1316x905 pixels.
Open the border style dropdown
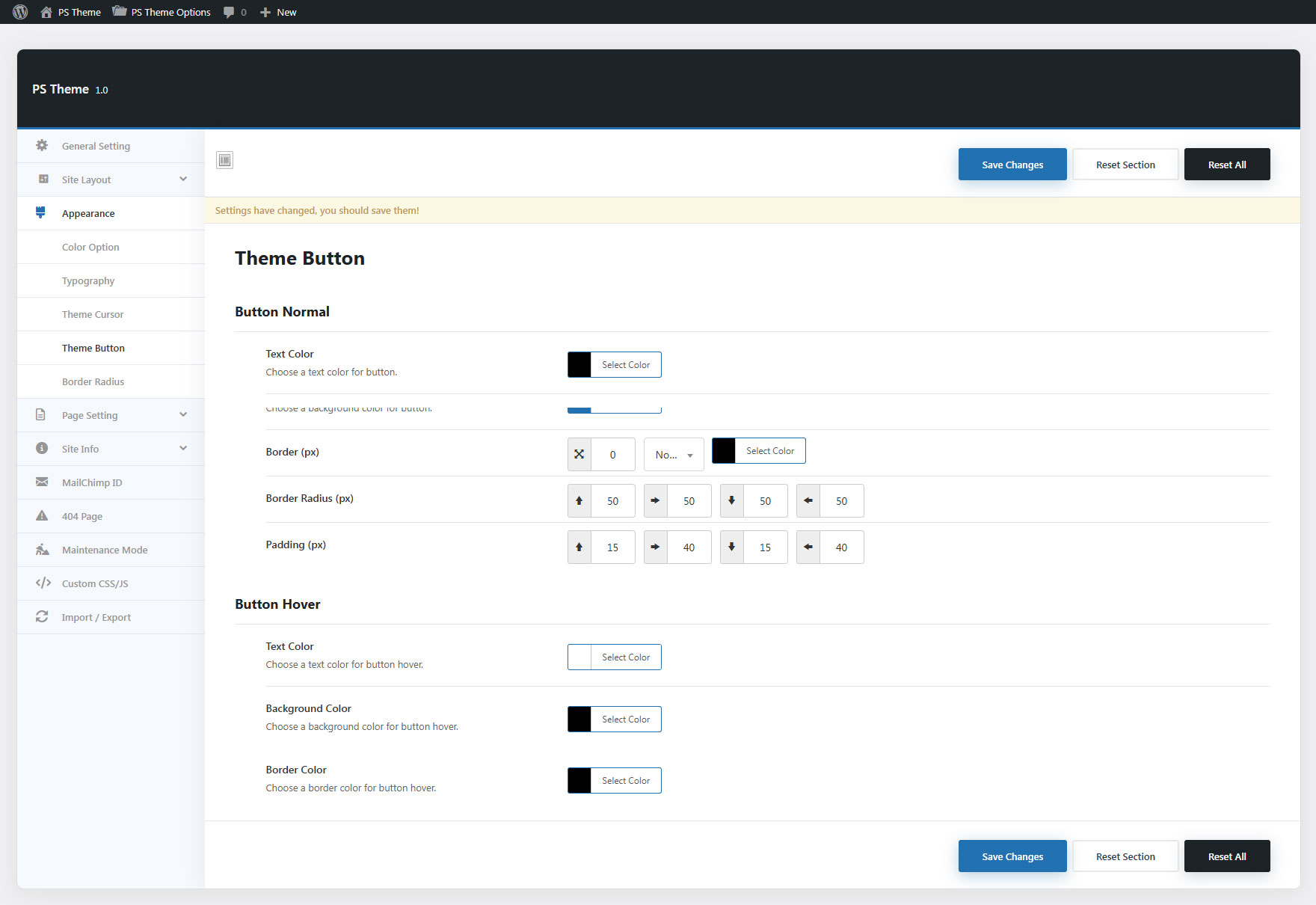673,455
